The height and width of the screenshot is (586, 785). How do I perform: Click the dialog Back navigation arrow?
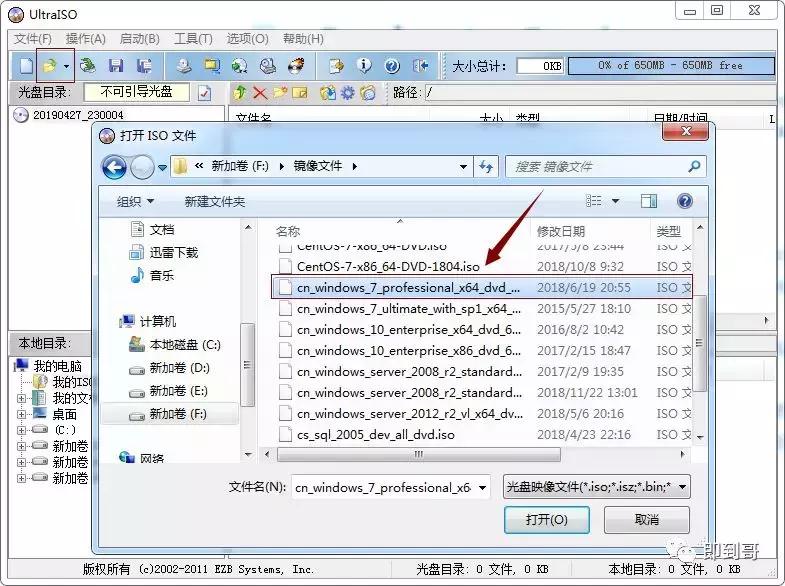115,167
